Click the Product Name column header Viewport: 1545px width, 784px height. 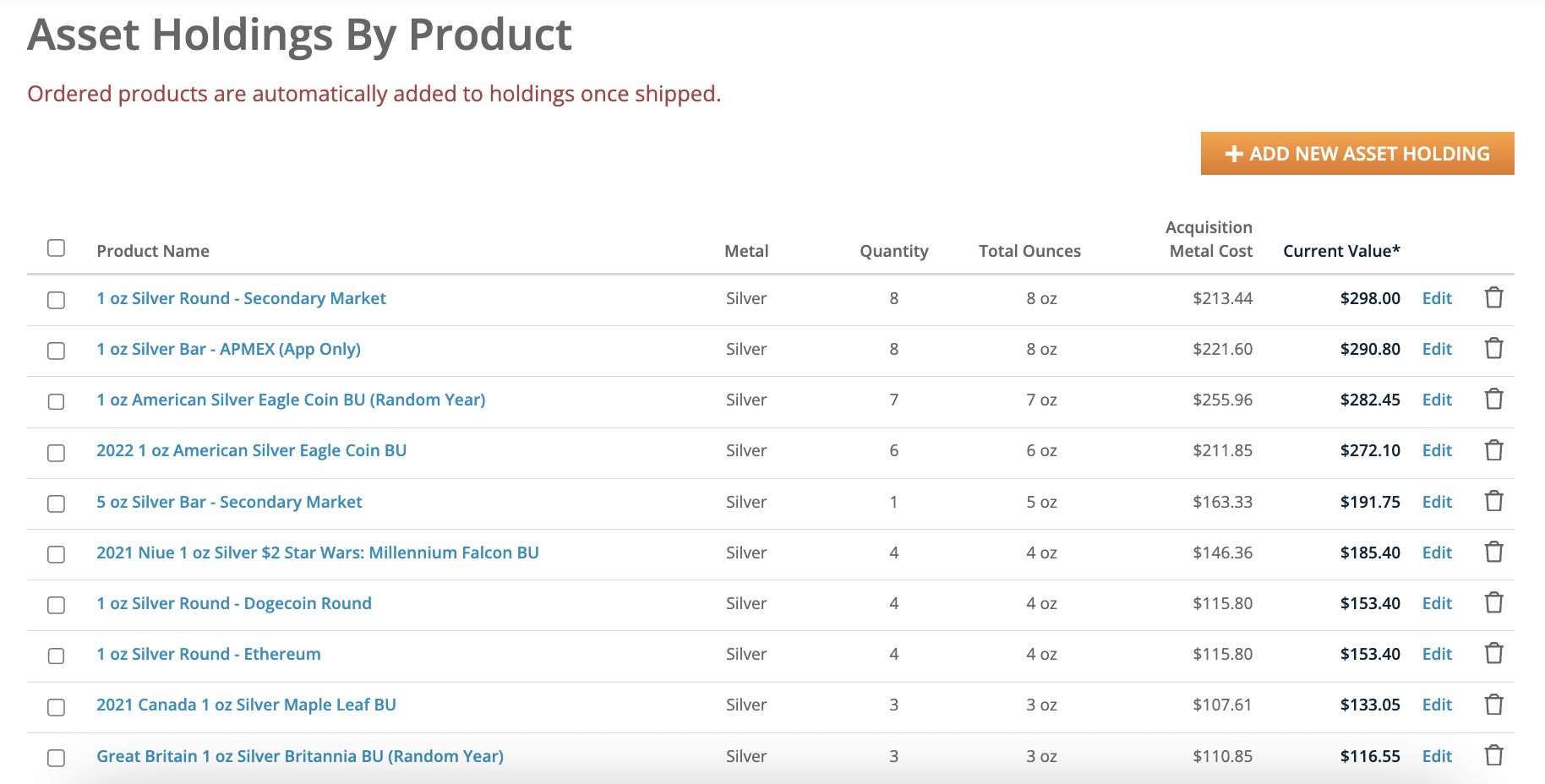pos(153,251)
